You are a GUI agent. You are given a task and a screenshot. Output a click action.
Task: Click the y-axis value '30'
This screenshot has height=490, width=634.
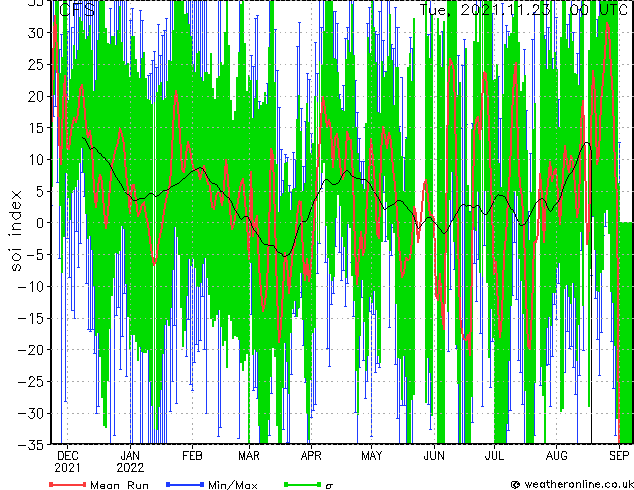coord(35,33)
